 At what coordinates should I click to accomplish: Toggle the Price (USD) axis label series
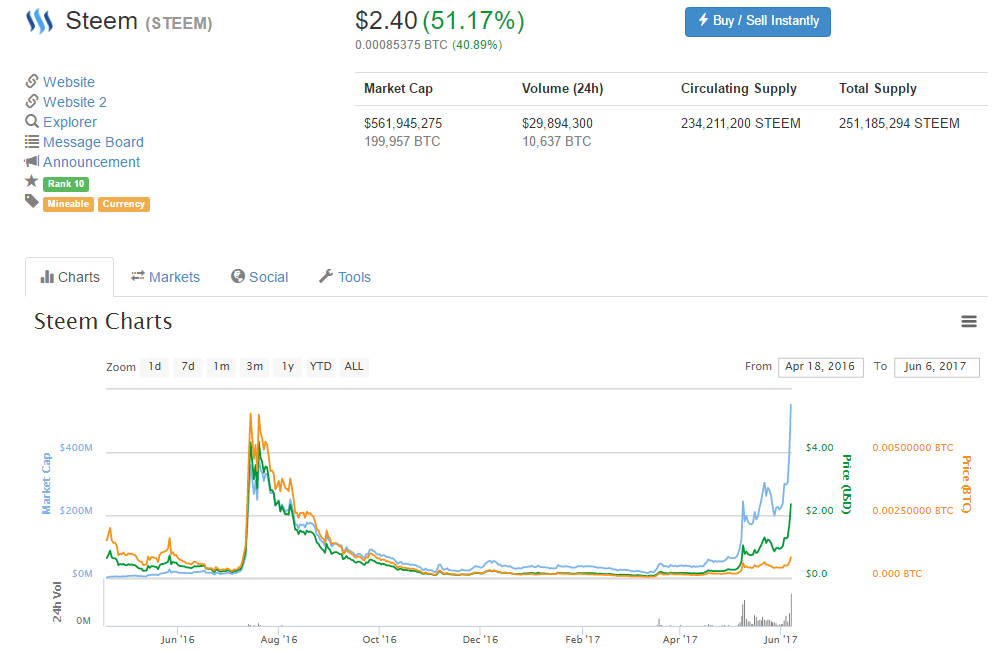(x=846, y=484)
